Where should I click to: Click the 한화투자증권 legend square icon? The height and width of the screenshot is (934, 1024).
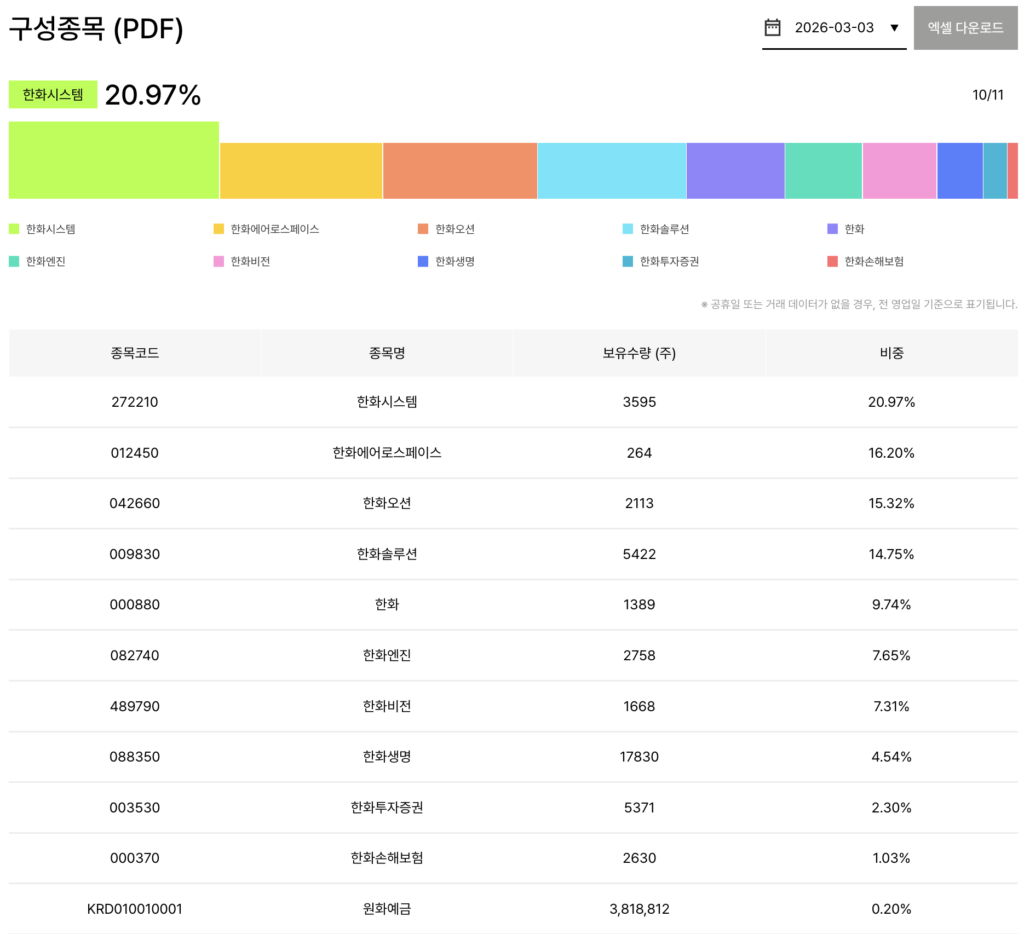click(628, 261)
